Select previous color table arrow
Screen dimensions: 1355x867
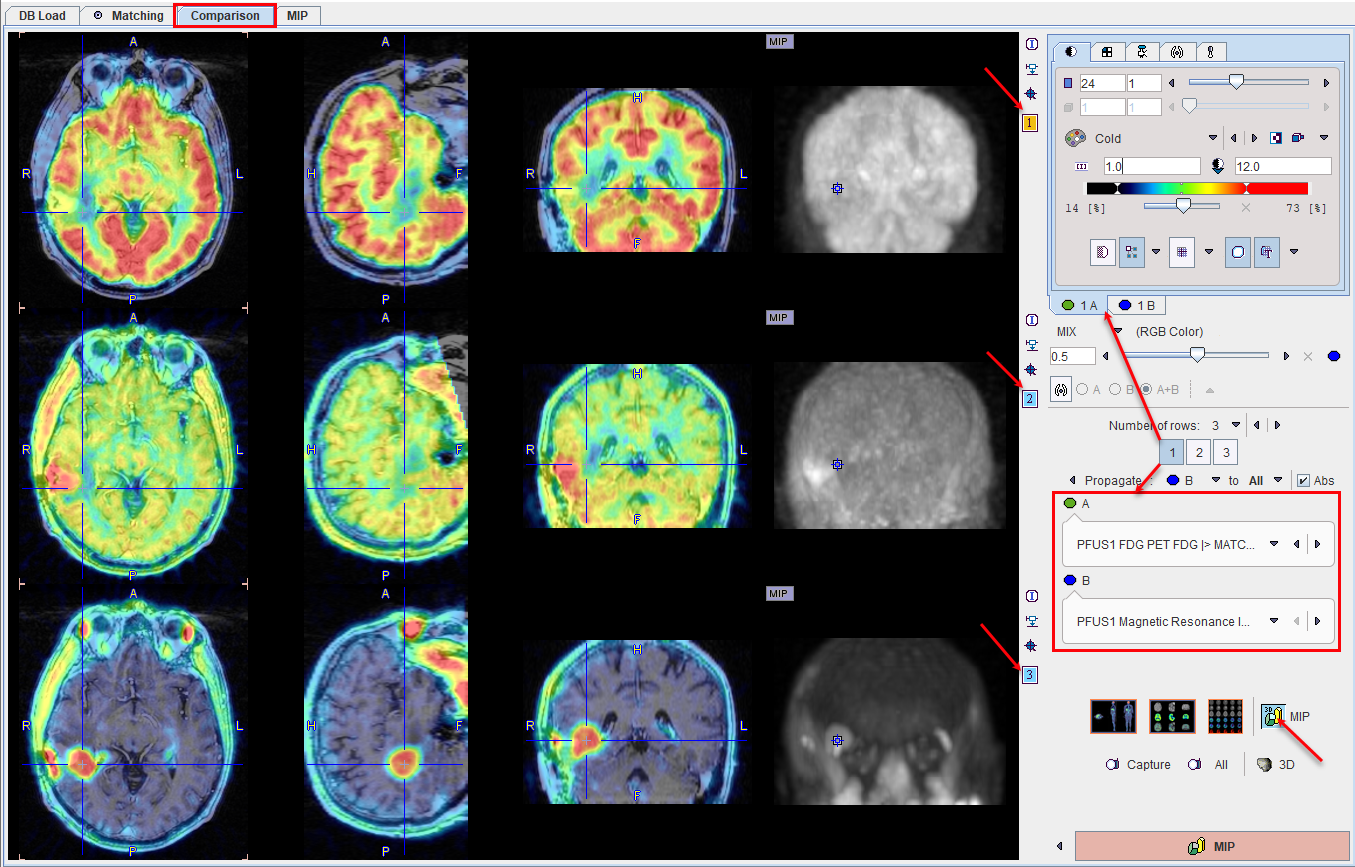1233,138
